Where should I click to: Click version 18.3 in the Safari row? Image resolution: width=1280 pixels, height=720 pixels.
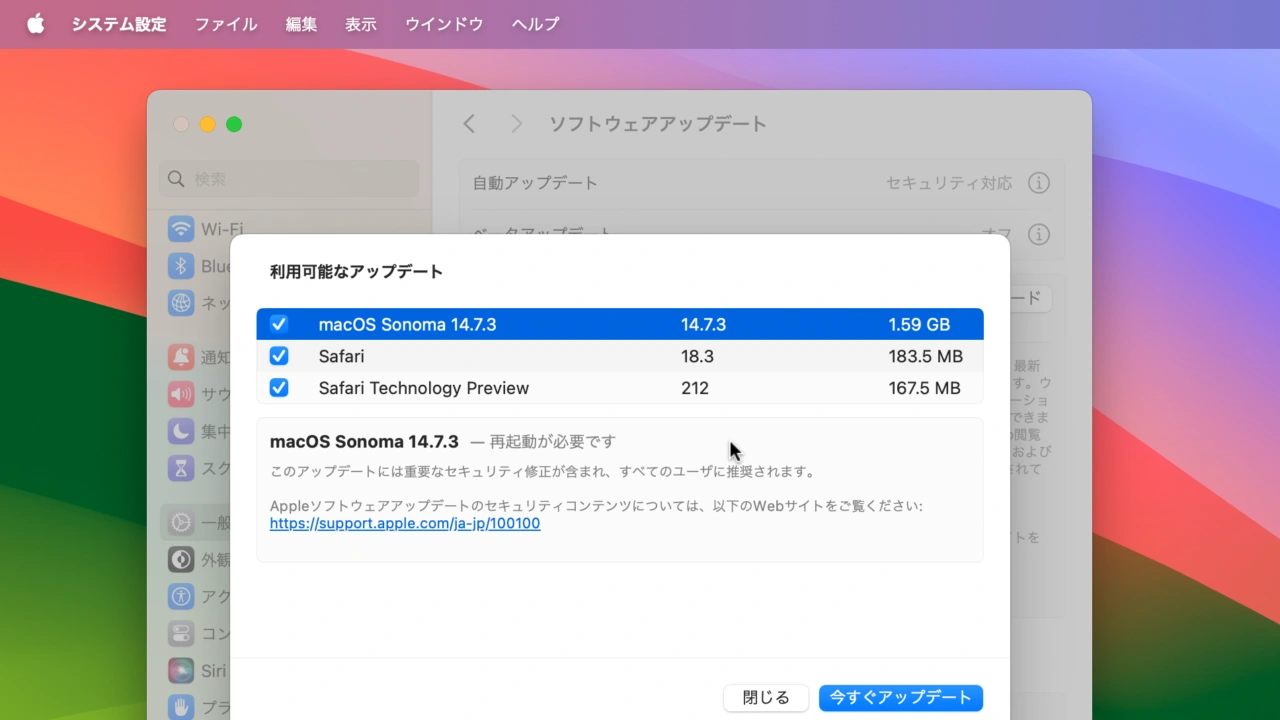[697, 356]
